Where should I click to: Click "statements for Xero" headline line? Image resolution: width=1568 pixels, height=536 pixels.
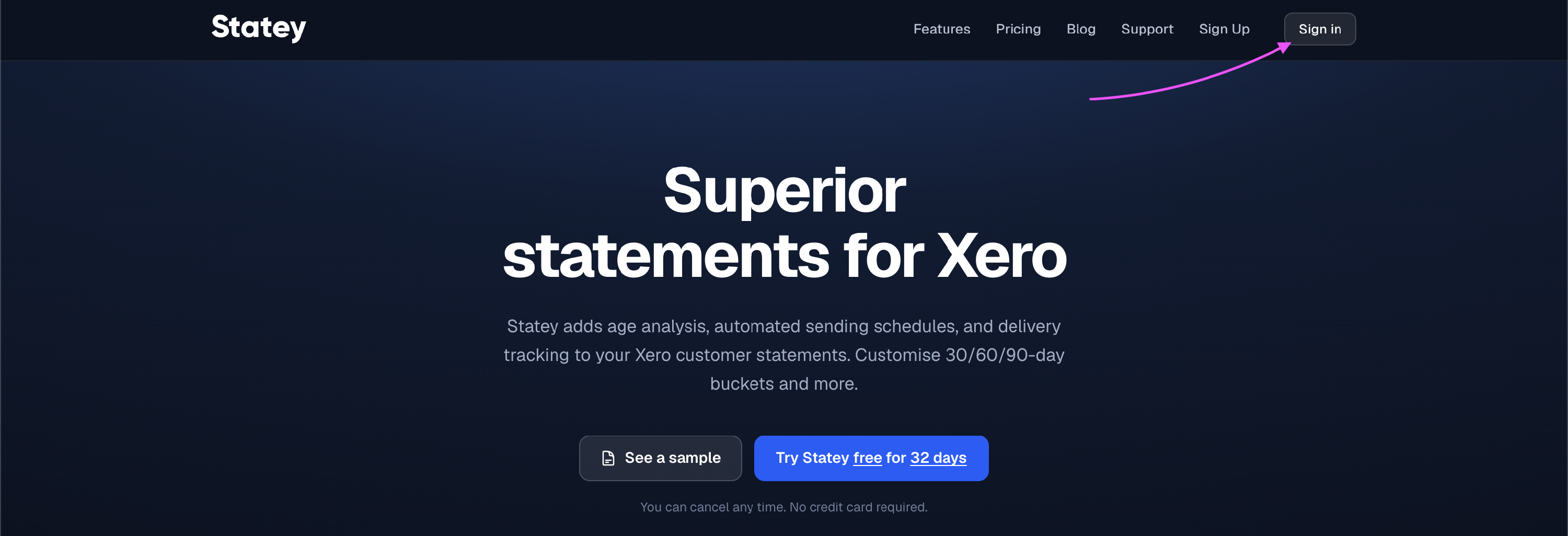(x=784, y=256)
